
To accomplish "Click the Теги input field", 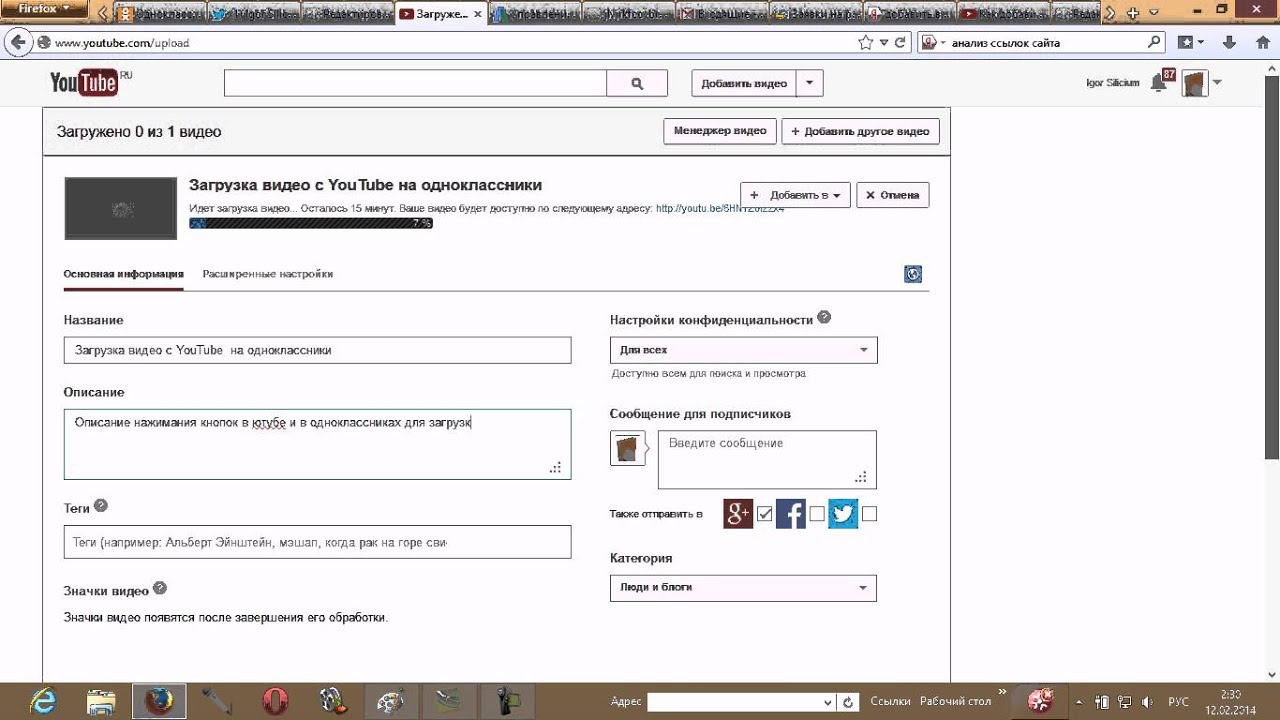I will (x=317, y=542).
